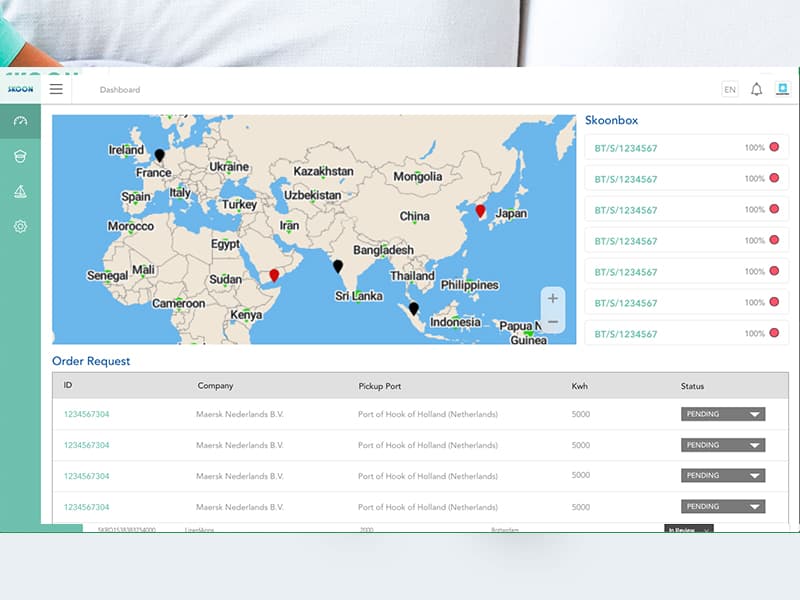
Task: Open the Dashboard gauge sidebar icon
Action: [x=20, y=121]
